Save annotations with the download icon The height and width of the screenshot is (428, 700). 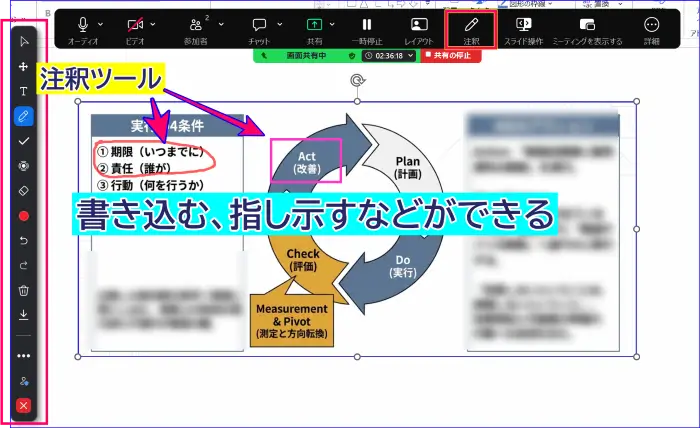coord(24,315)
